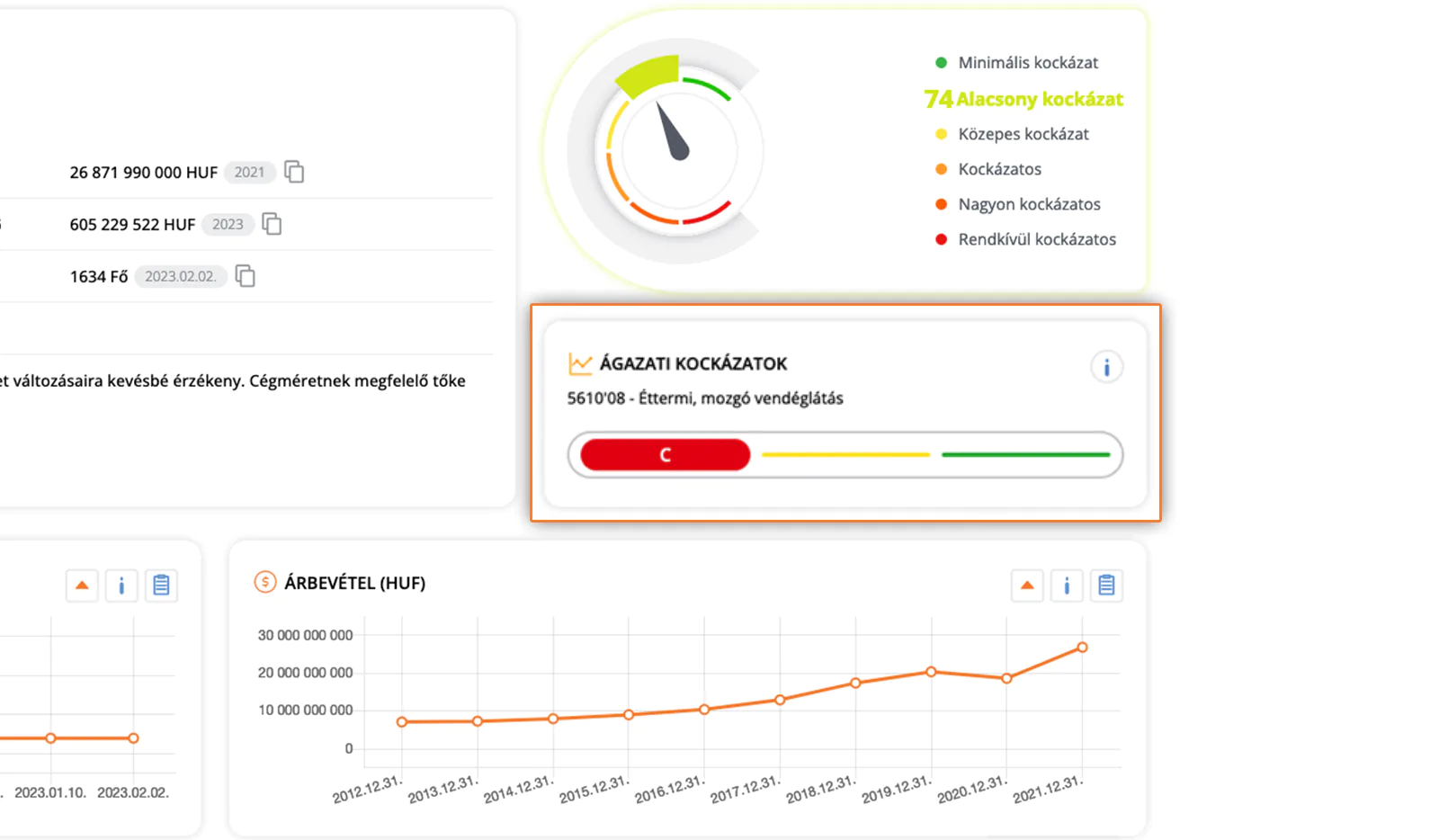Copy the 26 871 990 000 HUF value
1439x840 pixels.
coord(294,172)
